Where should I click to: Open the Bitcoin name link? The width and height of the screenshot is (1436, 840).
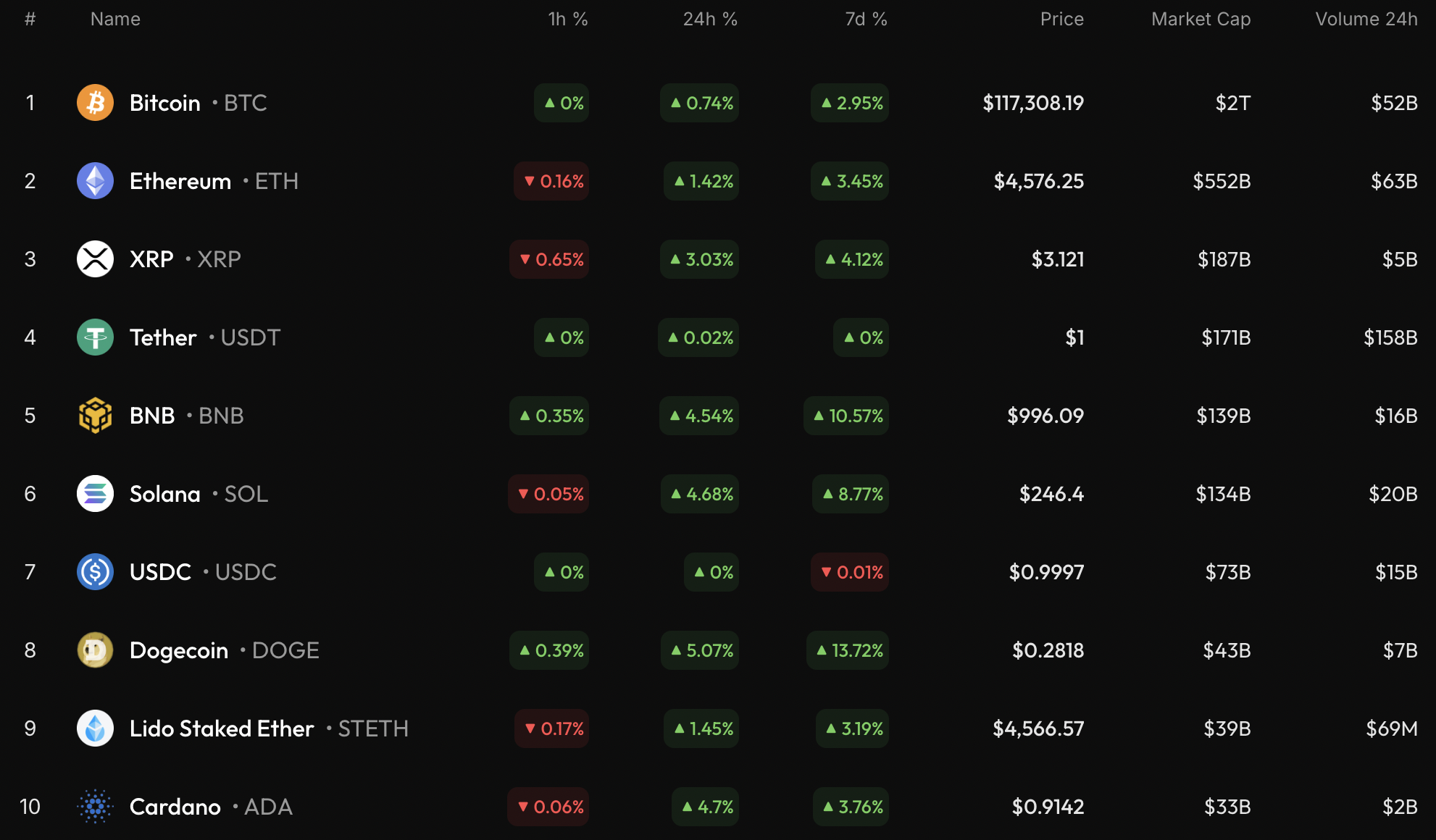164,103
